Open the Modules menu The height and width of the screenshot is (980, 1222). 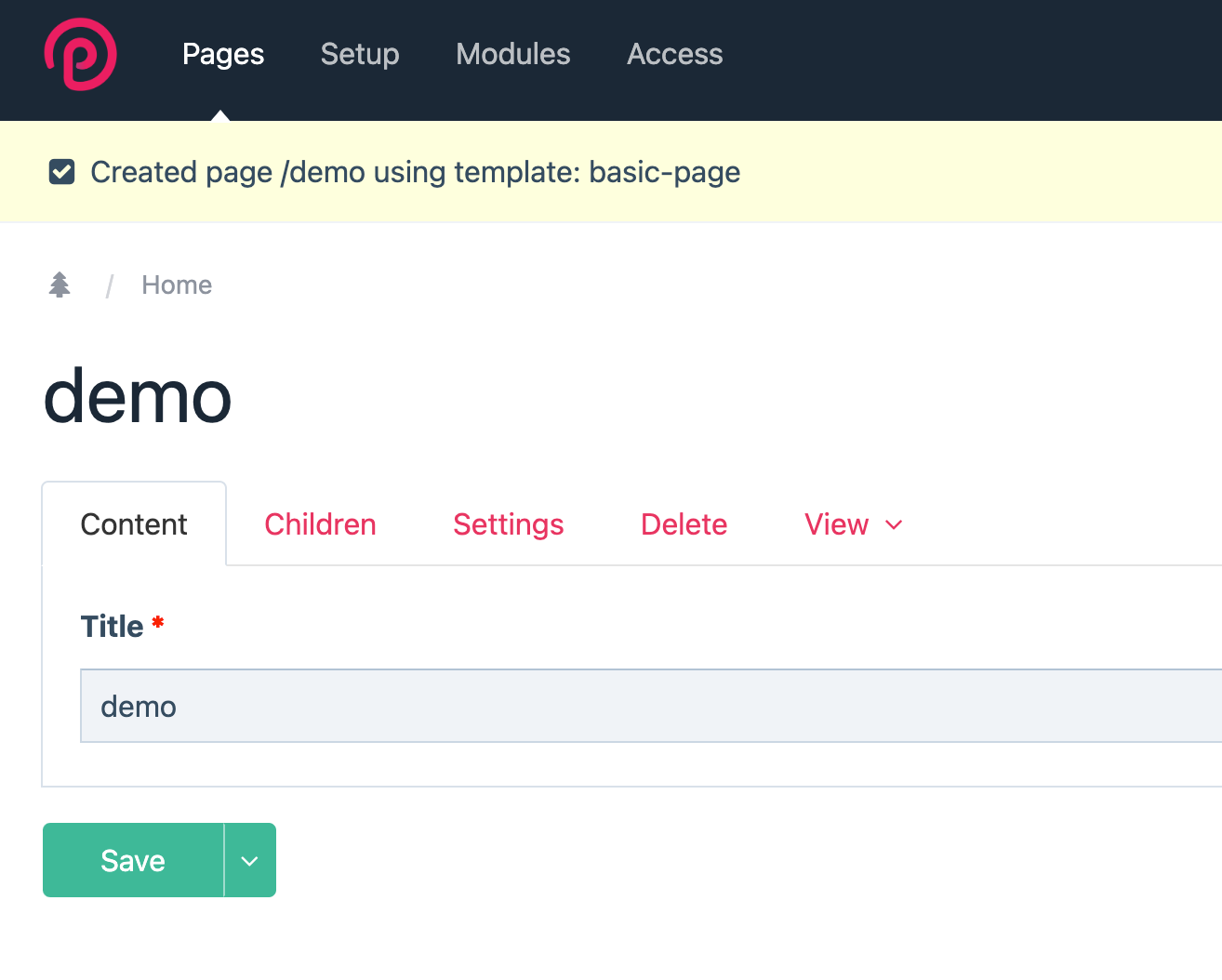(x=512, y=55)
